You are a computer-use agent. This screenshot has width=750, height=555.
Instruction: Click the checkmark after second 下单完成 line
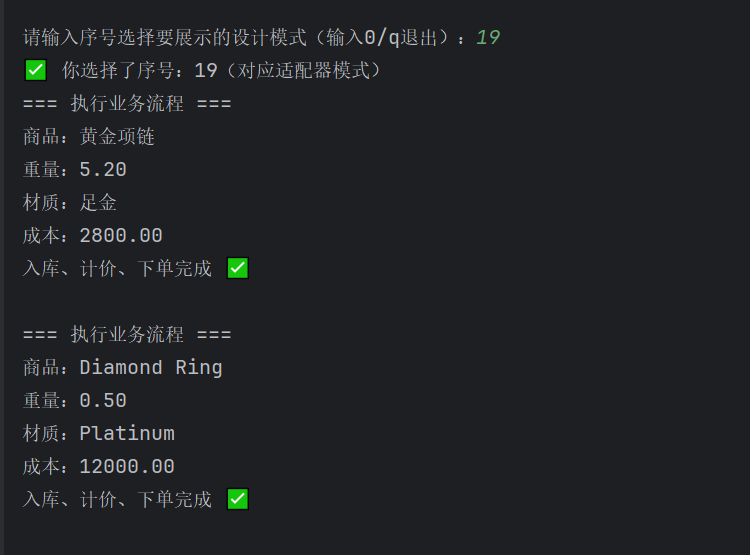coord(238,499)
